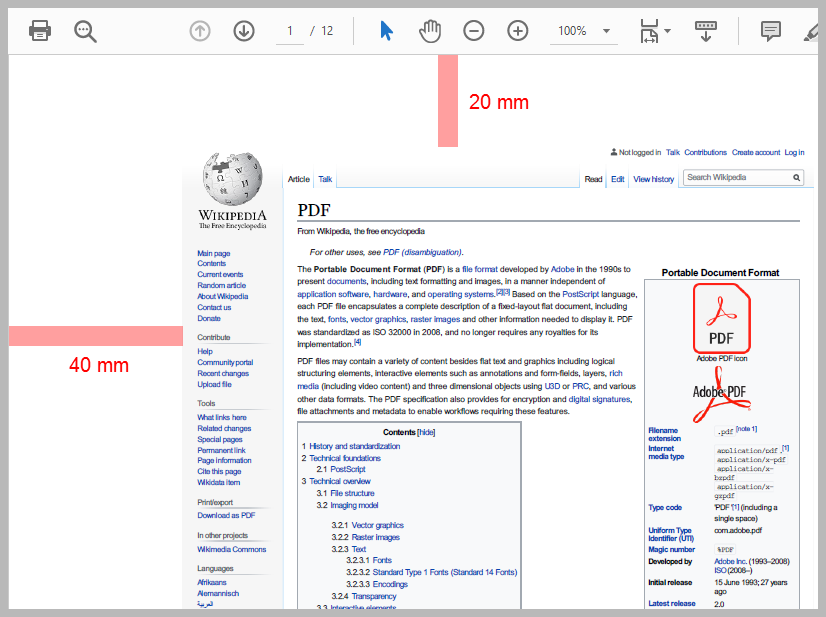Click the Upload file link

(214, 385)
